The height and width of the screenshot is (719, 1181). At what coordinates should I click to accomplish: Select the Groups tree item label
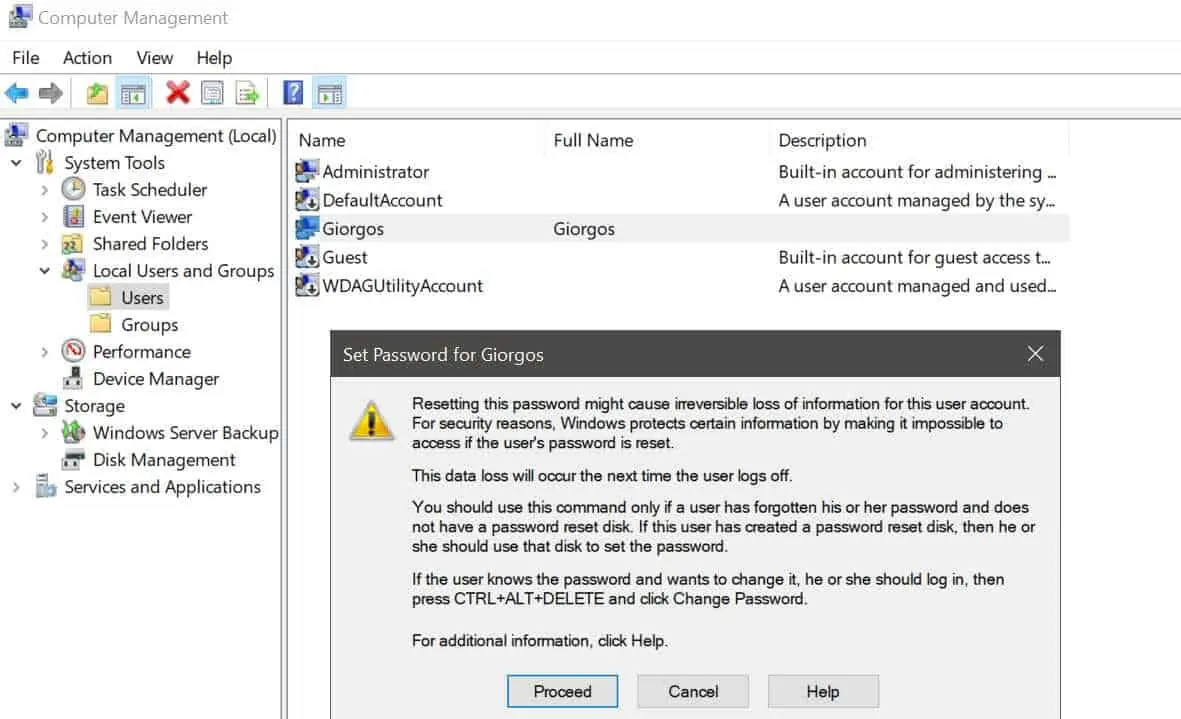pos(149,324)
